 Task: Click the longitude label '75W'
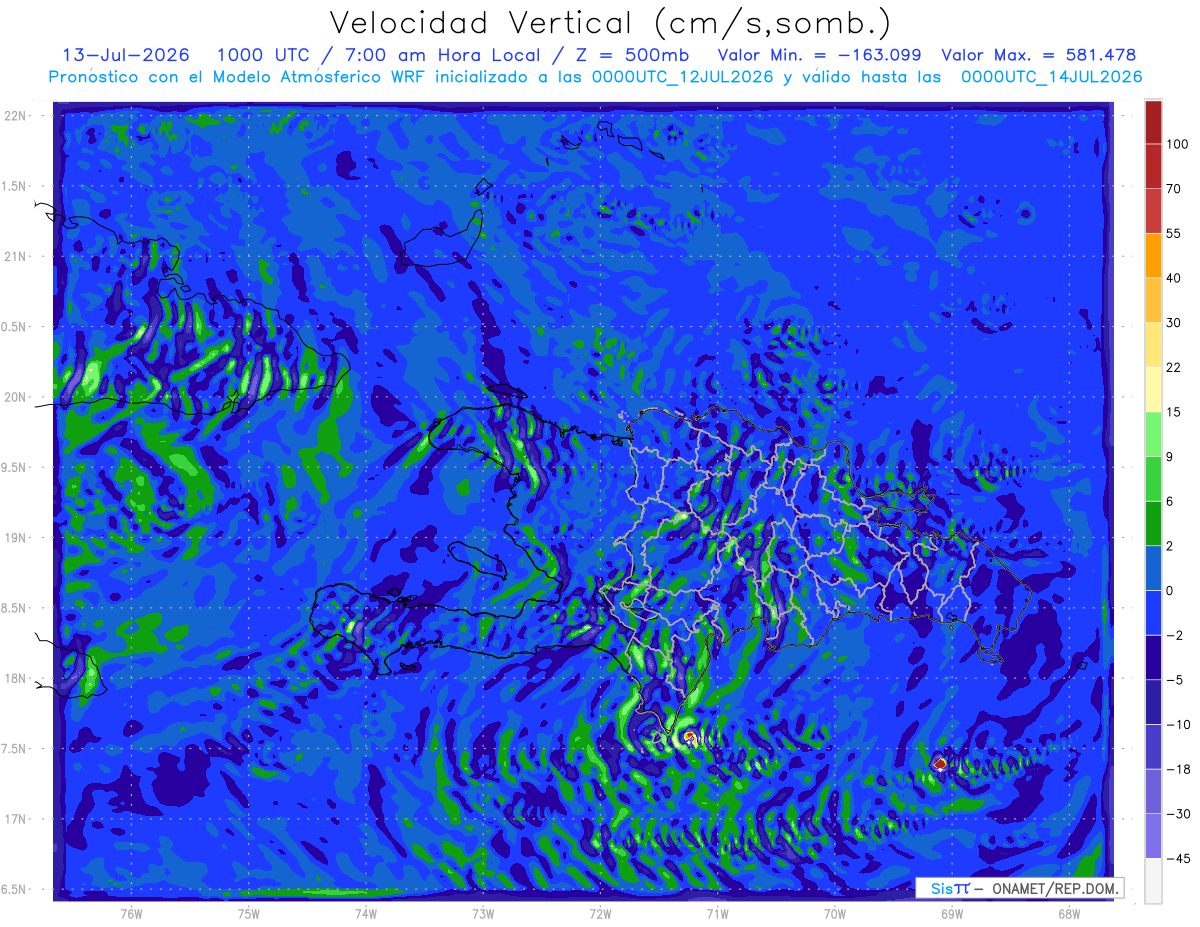point(248,913)
